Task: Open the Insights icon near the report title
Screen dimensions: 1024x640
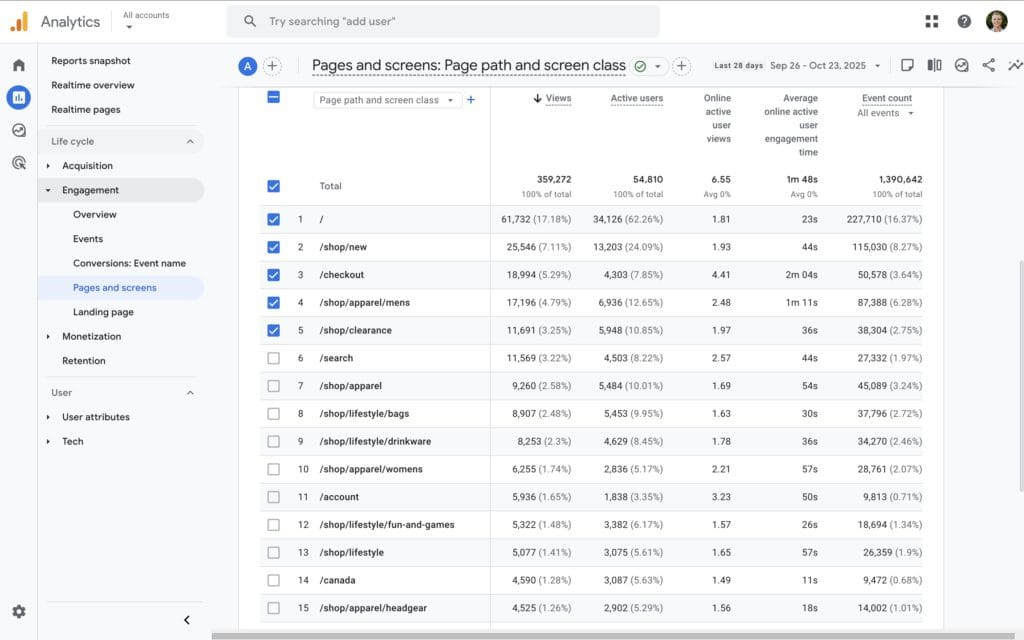Action: [x=961, y=64]
